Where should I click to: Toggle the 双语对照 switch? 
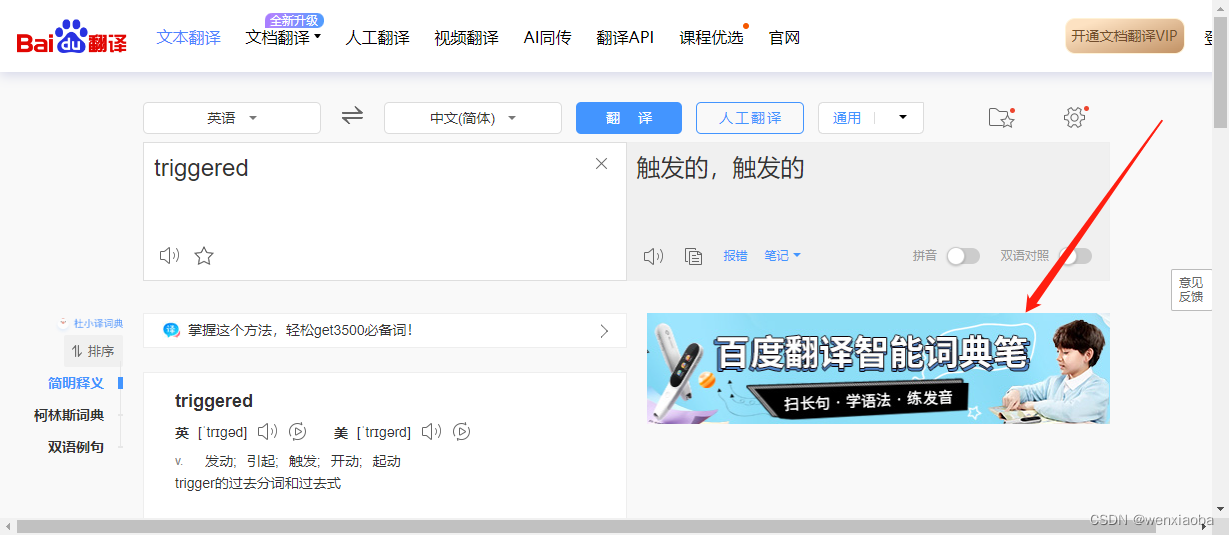pyautogui.click(x=1075, y=256)
